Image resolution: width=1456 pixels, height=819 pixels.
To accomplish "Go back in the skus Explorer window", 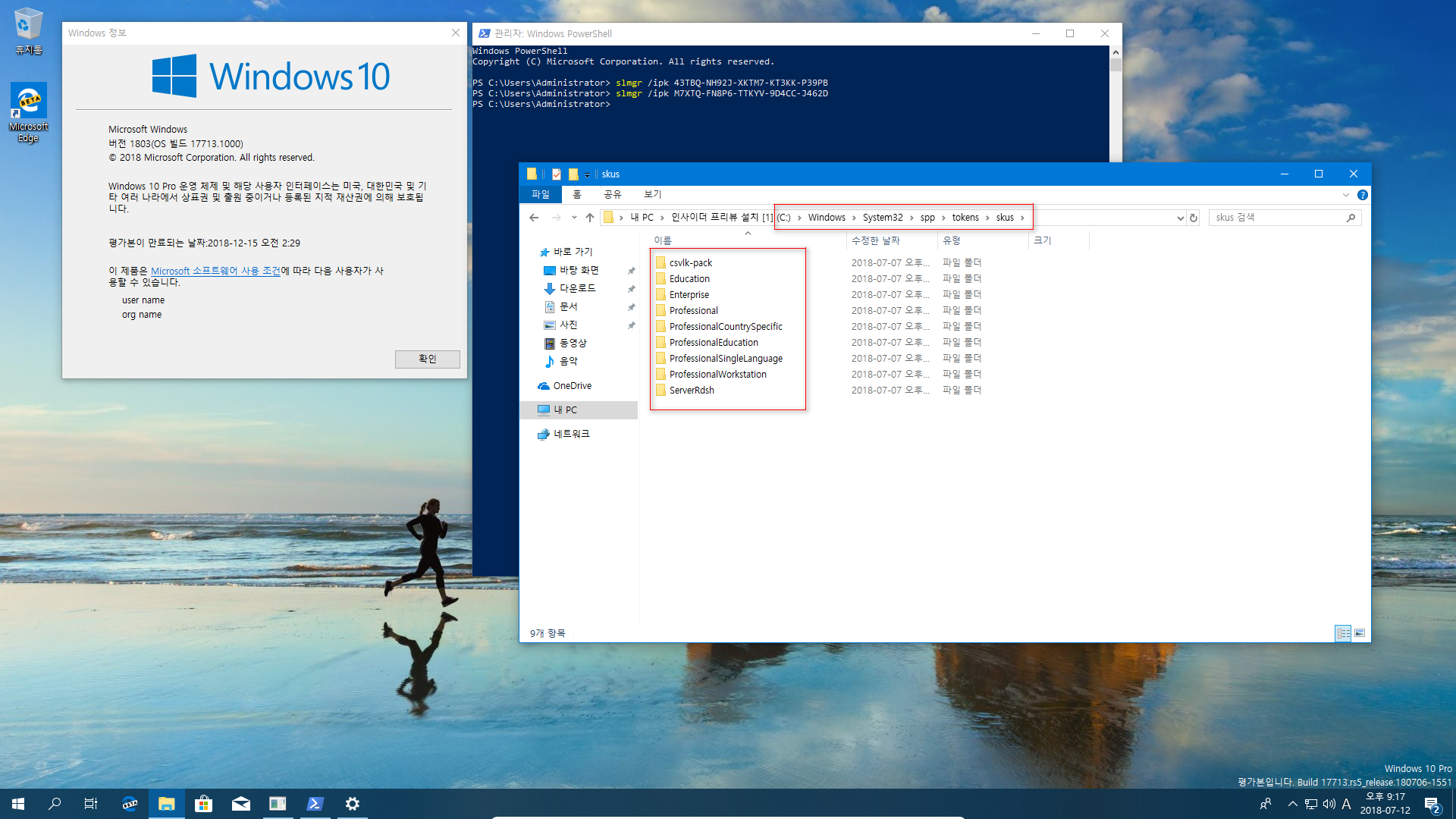I will coord(534,218).
